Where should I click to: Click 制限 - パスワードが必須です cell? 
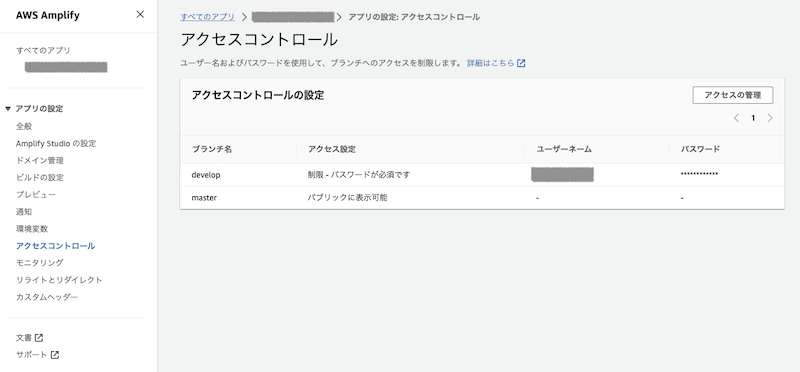[359, 175]
